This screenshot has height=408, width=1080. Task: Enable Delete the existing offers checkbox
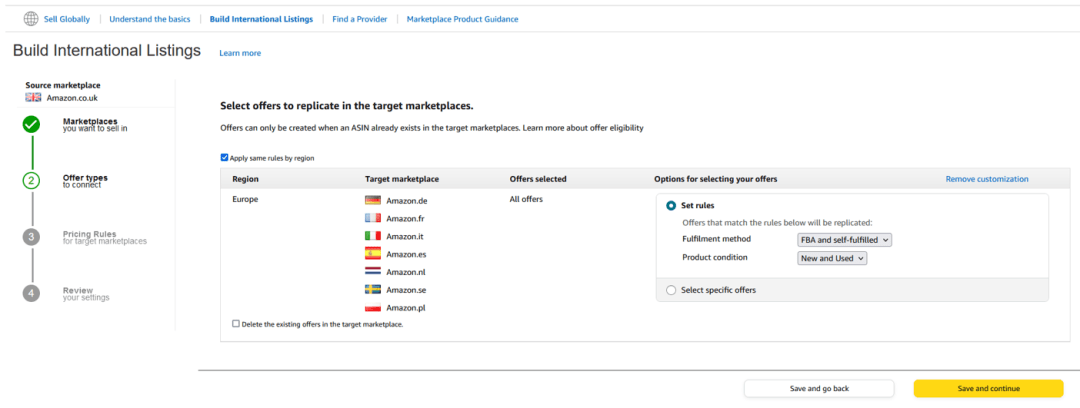(x=236, y=324)
